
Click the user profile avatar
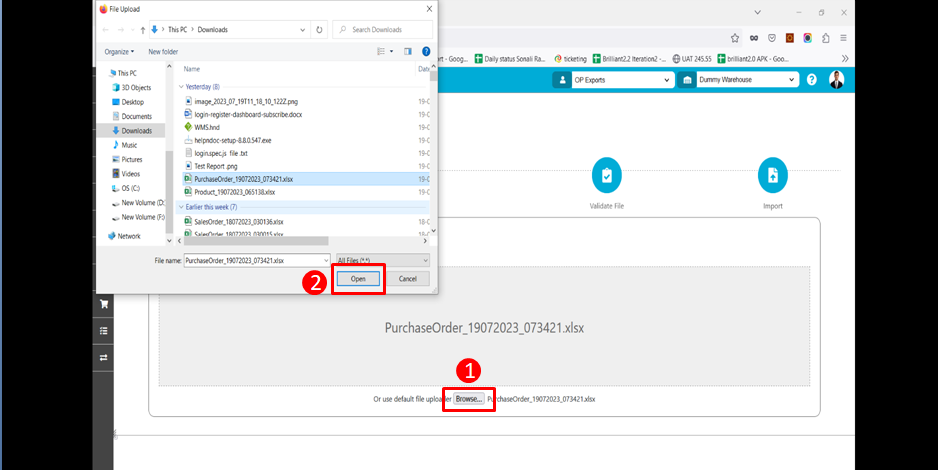click(836, 80)
